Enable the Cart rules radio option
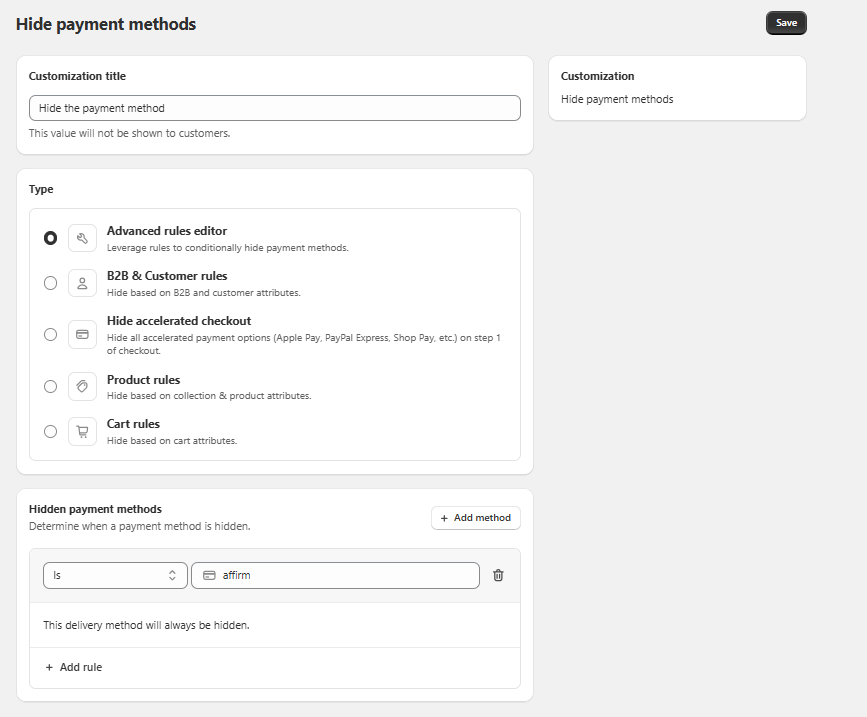Screen dimensions: 867x717 [50, 431]
